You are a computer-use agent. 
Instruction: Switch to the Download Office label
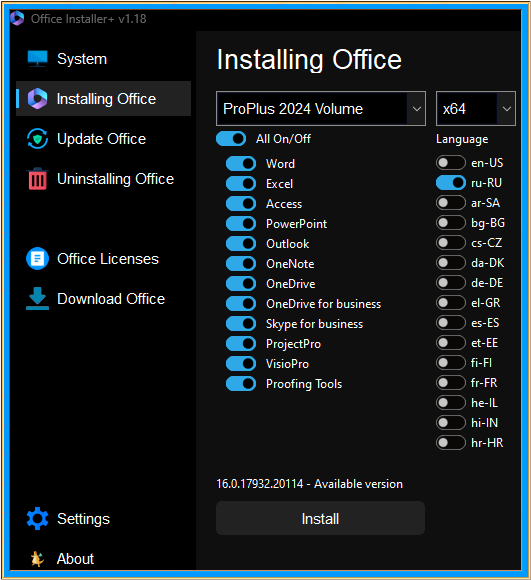(111, 299)
